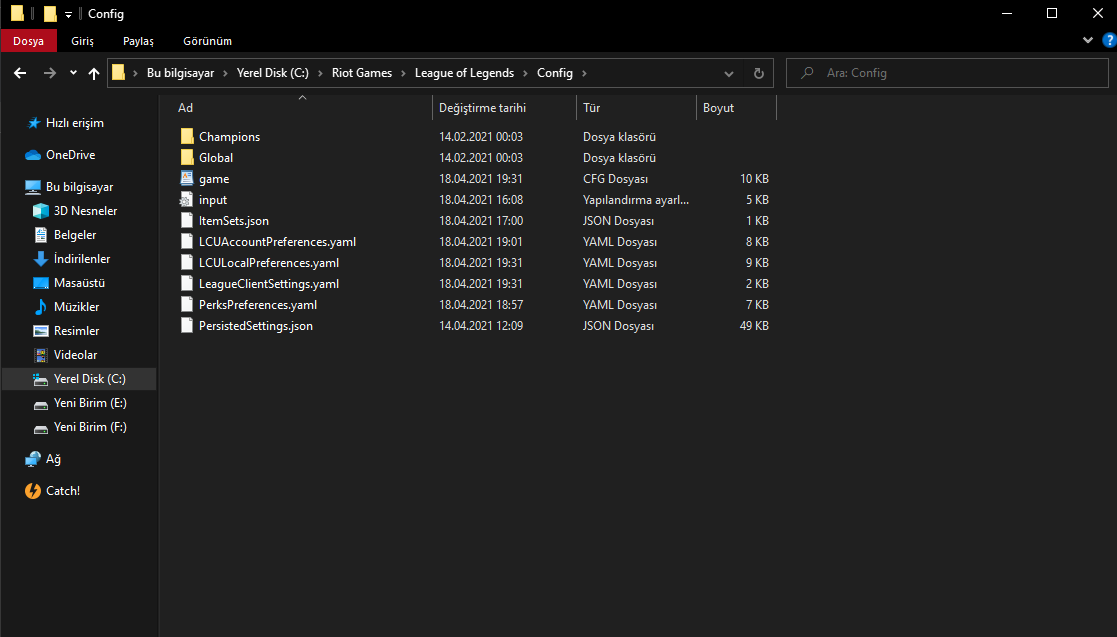The width and height of the screenshot is (1117, 637).
Task: Switch to the Paylaş ribbon tab
Action: 138,41
